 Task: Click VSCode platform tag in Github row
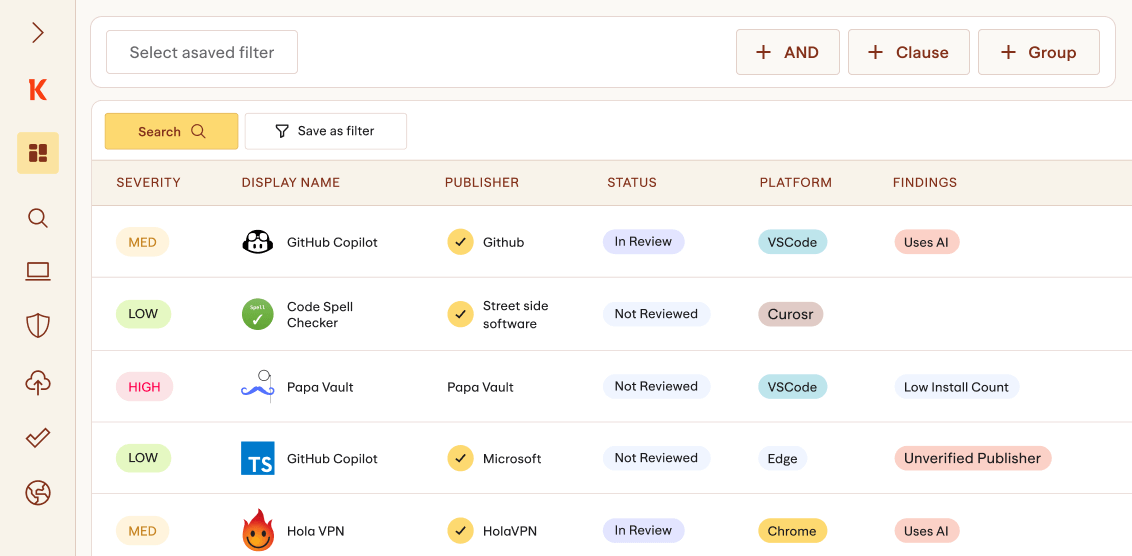(793, 242)
